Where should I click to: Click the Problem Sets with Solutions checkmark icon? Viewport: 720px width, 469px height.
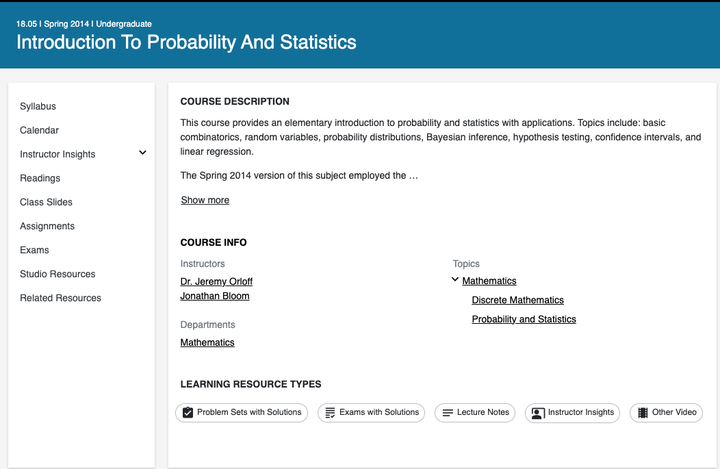tap(188, 413)
